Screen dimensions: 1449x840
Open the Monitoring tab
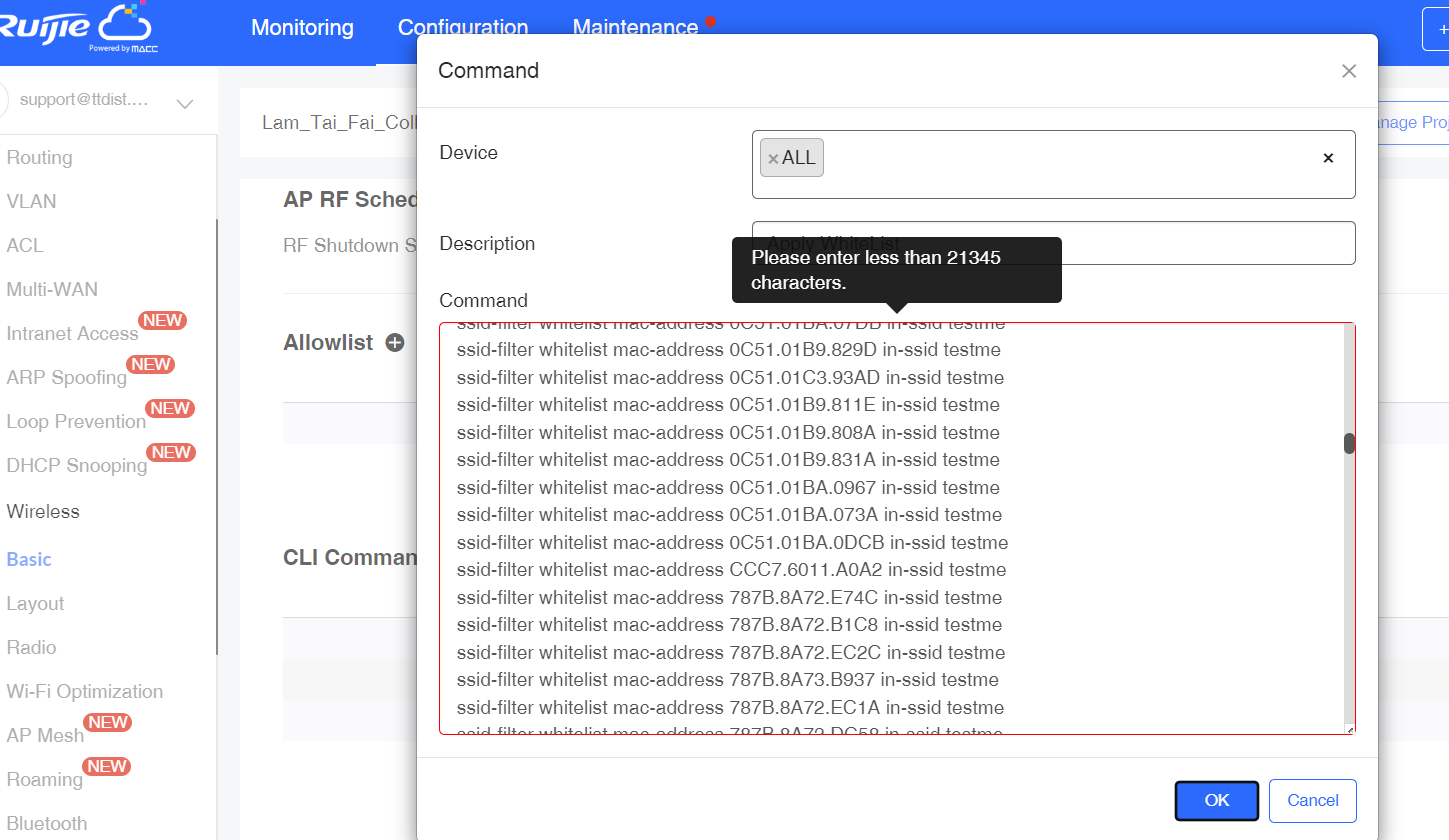pos(302,28)
